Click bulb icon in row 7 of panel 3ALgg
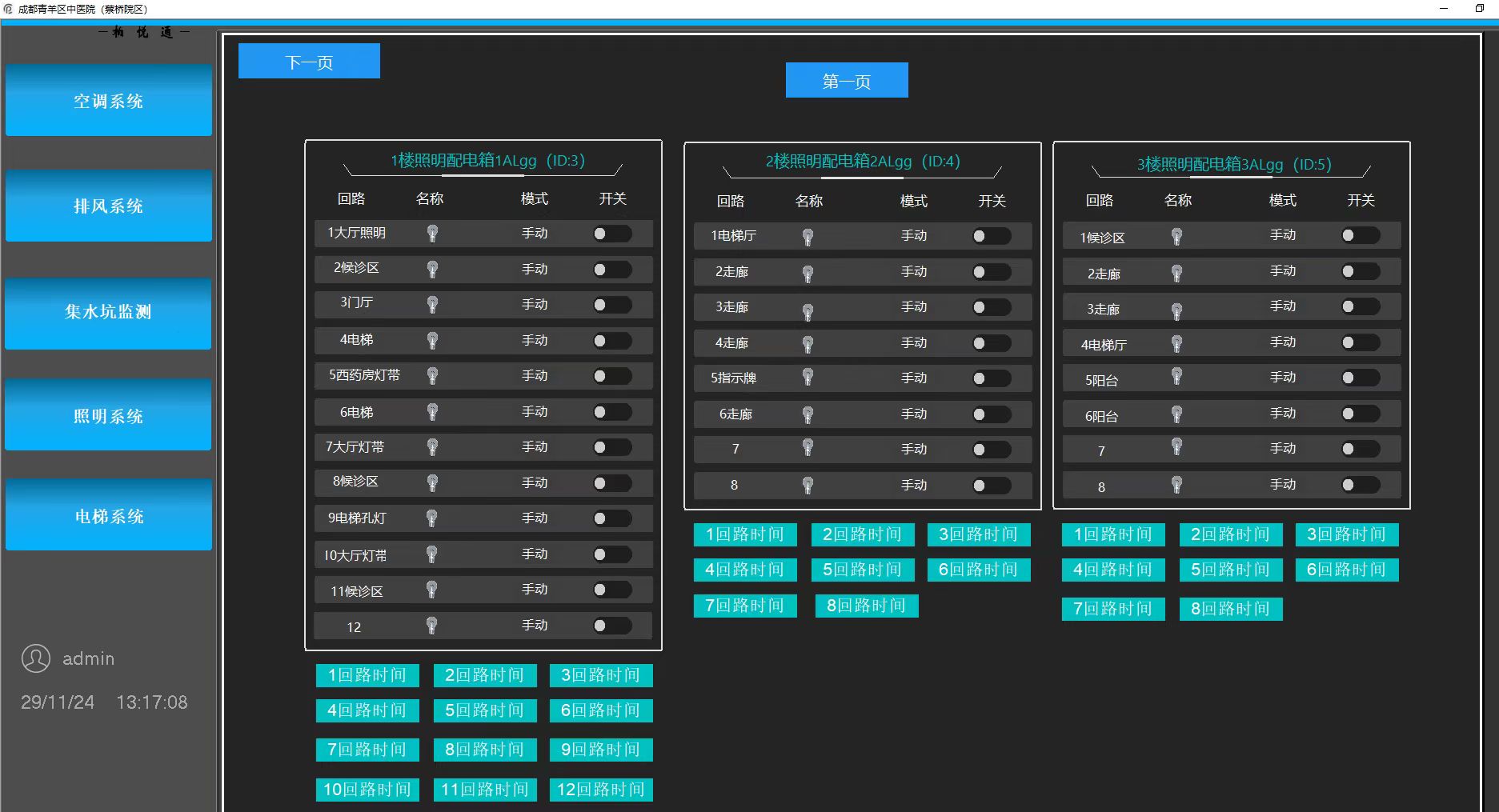Screen dimensions: 1499x812 [1176, 446]
